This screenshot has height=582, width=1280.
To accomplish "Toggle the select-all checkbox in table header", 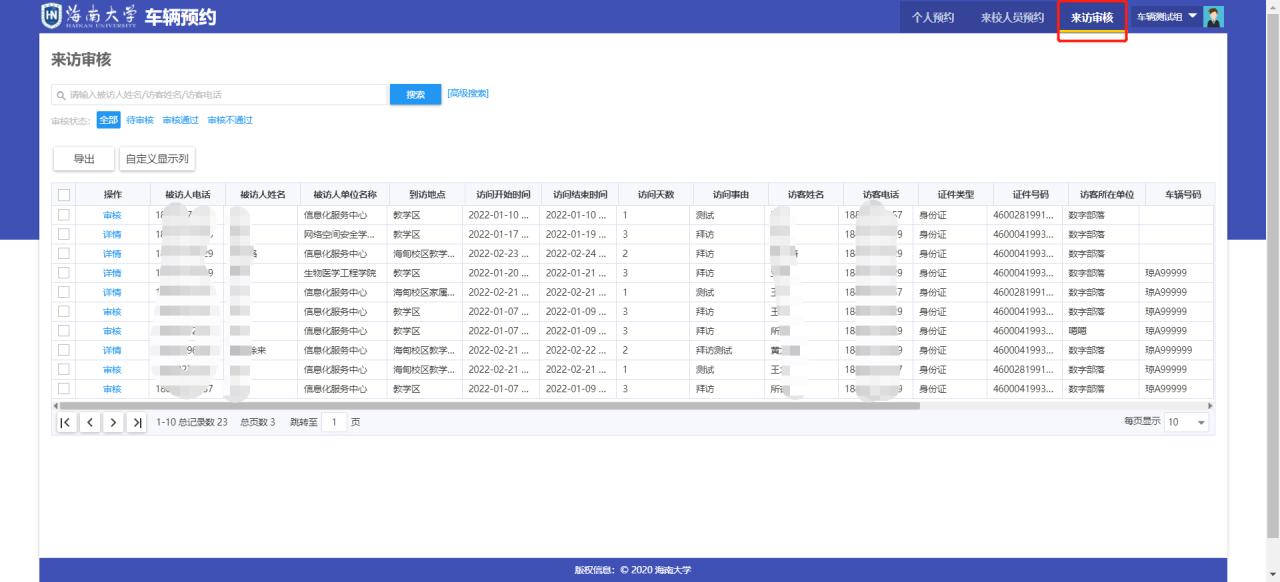I will coord(65,194).
